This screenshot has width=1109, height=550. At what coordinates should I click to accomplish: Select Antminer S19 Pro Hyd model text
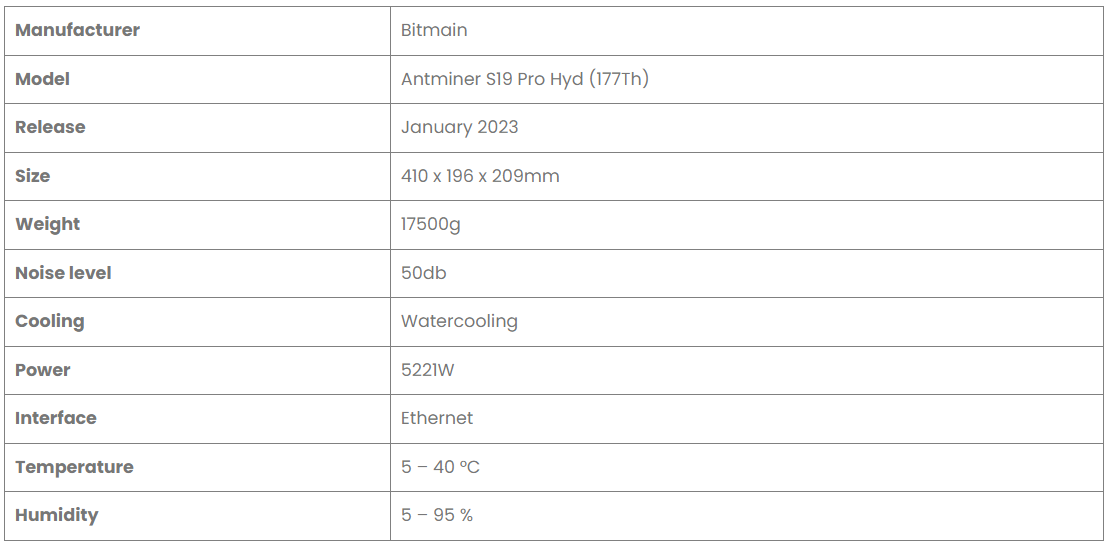pyautogui.click(x=524, y=79)
